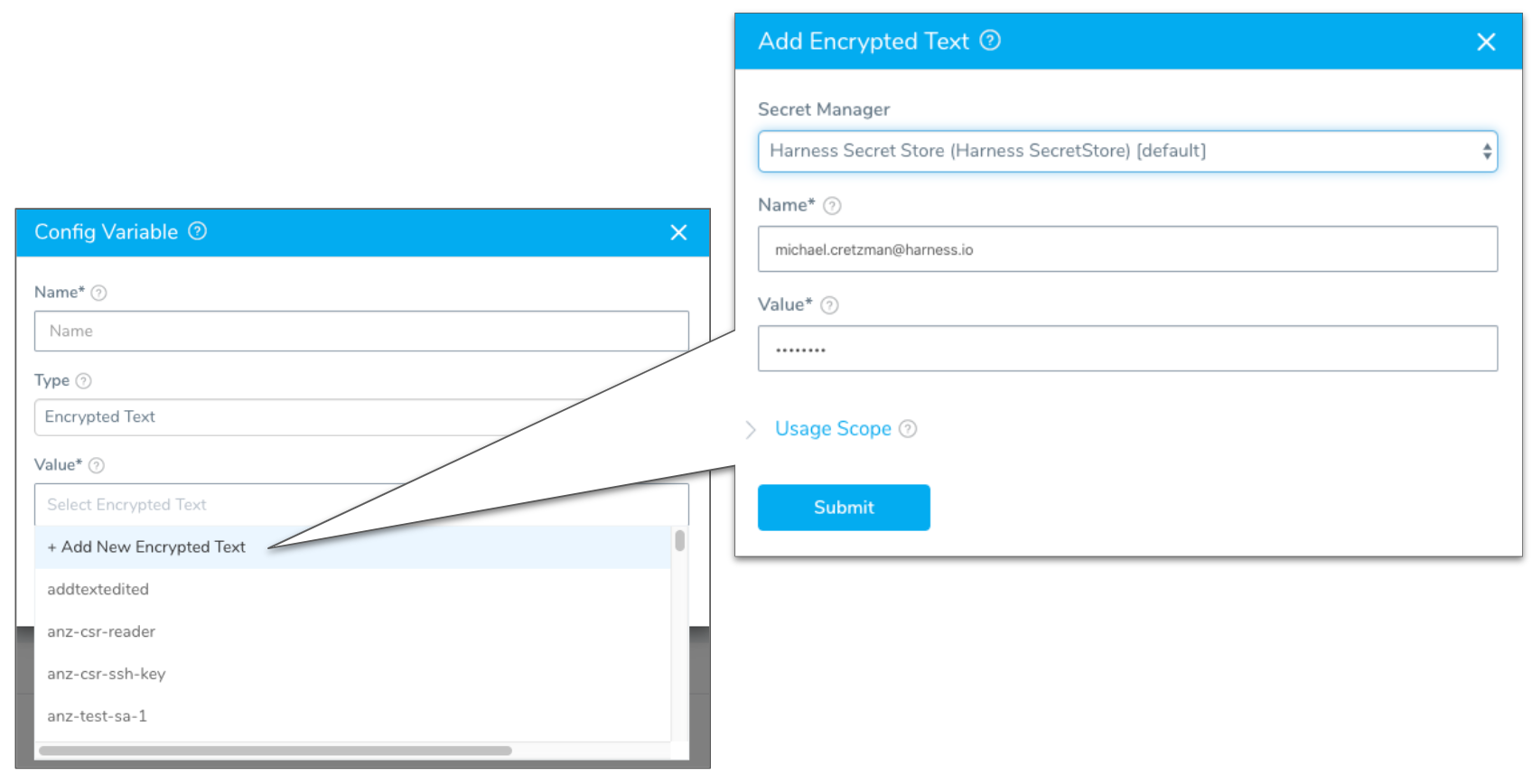Screen dimensions: 1532x784
Task: Click the Name field containing michael.cretzman@harness.io
Action: 1127,249
